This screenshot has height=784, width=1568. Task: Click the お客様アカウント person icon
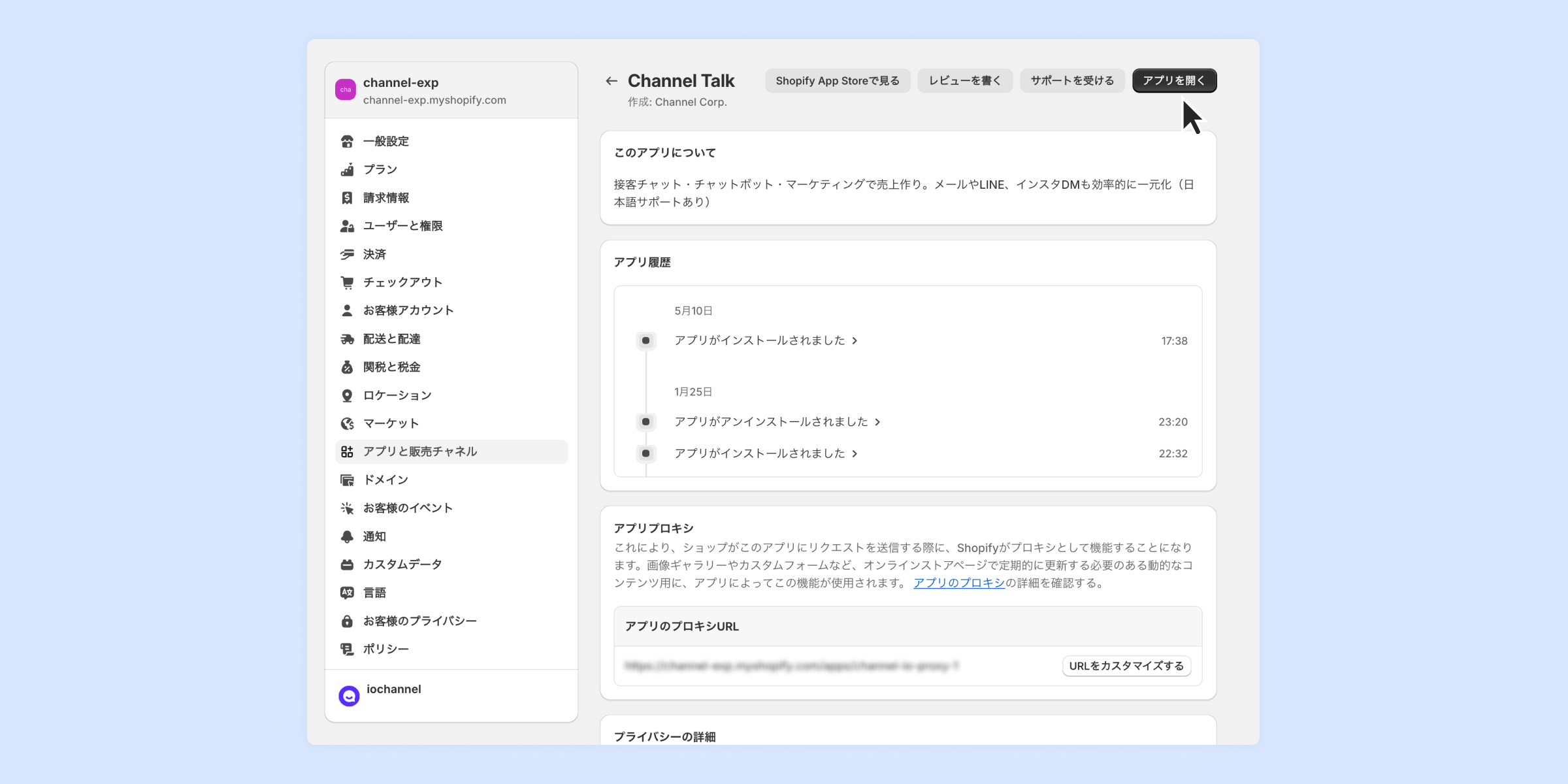pos(347,310)
